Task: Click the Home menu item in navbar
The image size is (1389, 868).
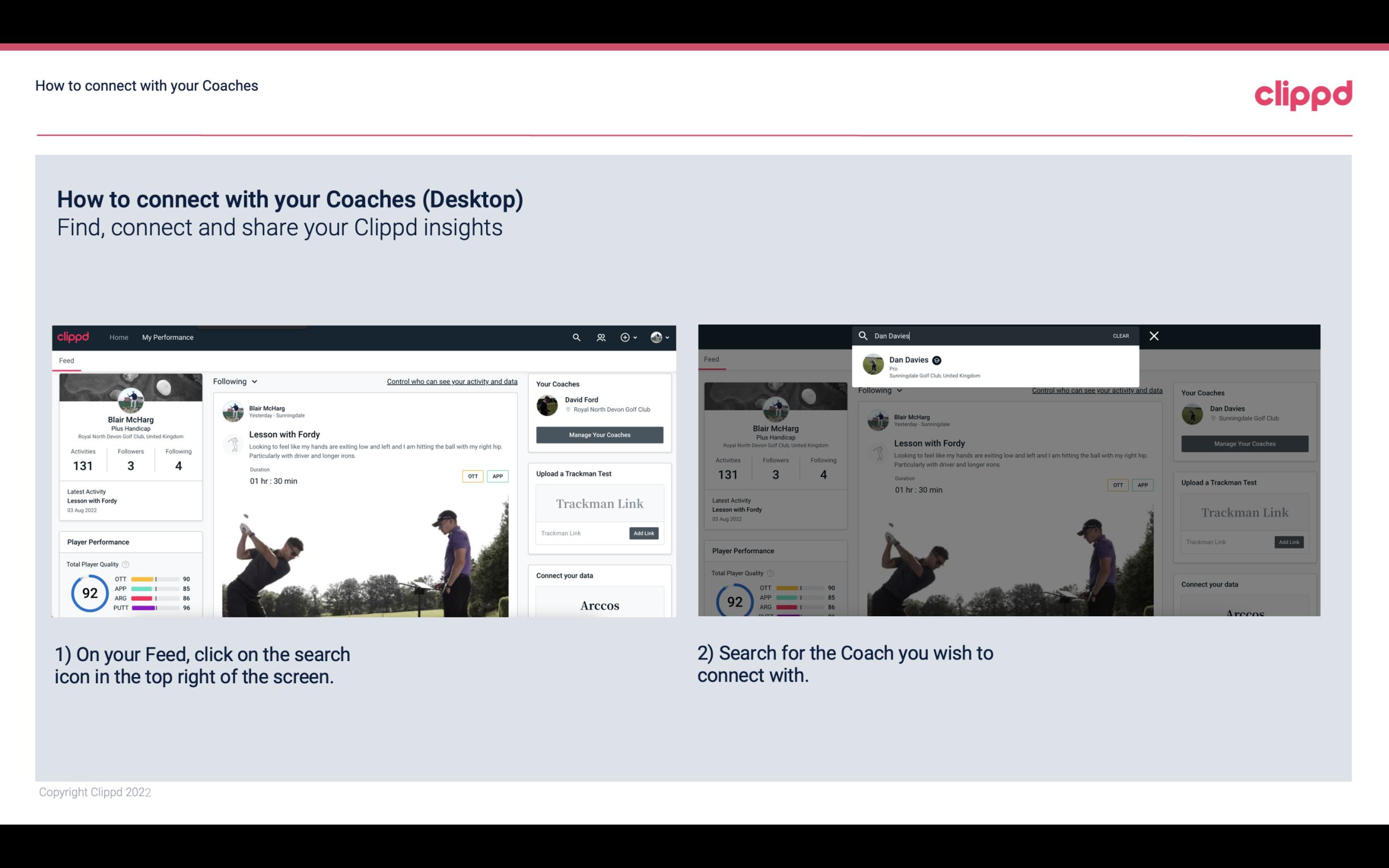Action: click(x=119, y=337)
